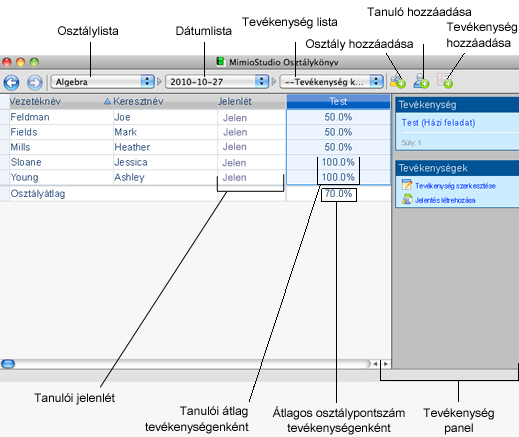Click the Tevékenységek panel header

pos(457,168)
